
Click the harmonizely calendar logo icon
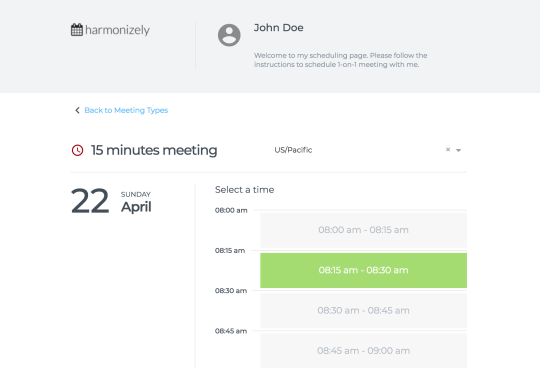(77, 30)
